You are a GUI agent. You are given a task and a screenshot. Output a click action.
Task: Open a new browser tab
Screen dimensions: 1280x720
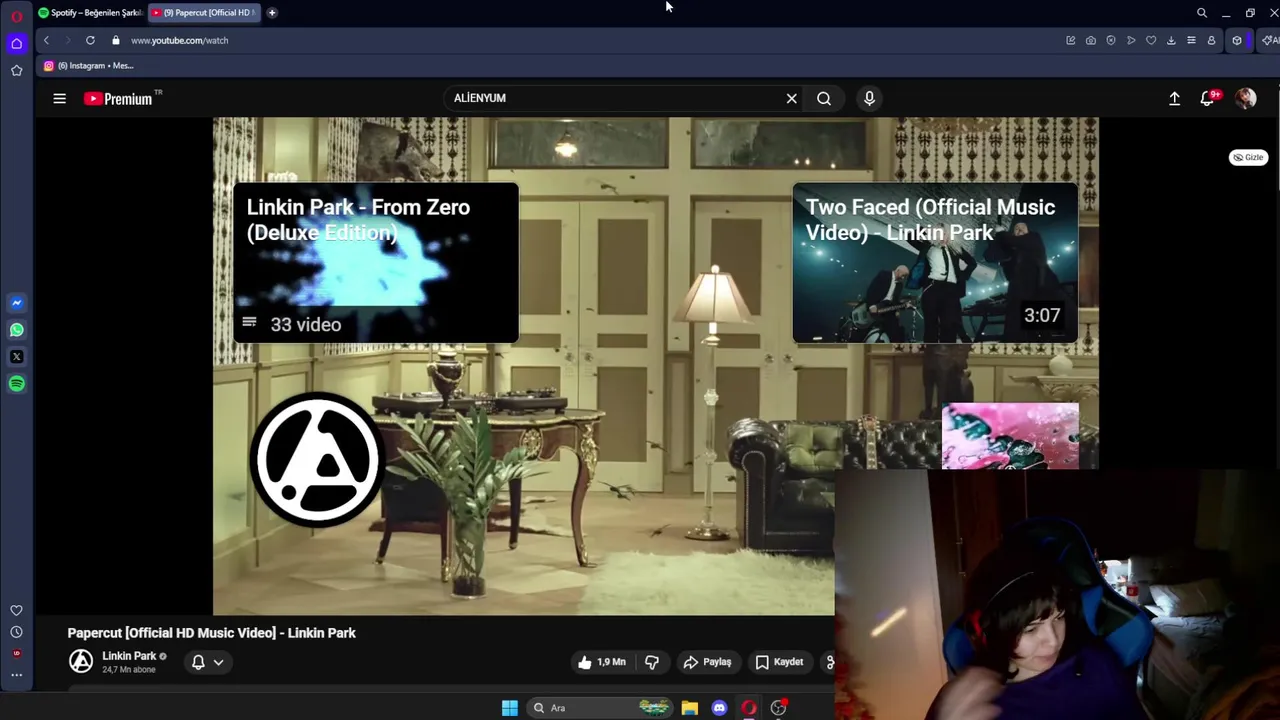coord(272,13)
